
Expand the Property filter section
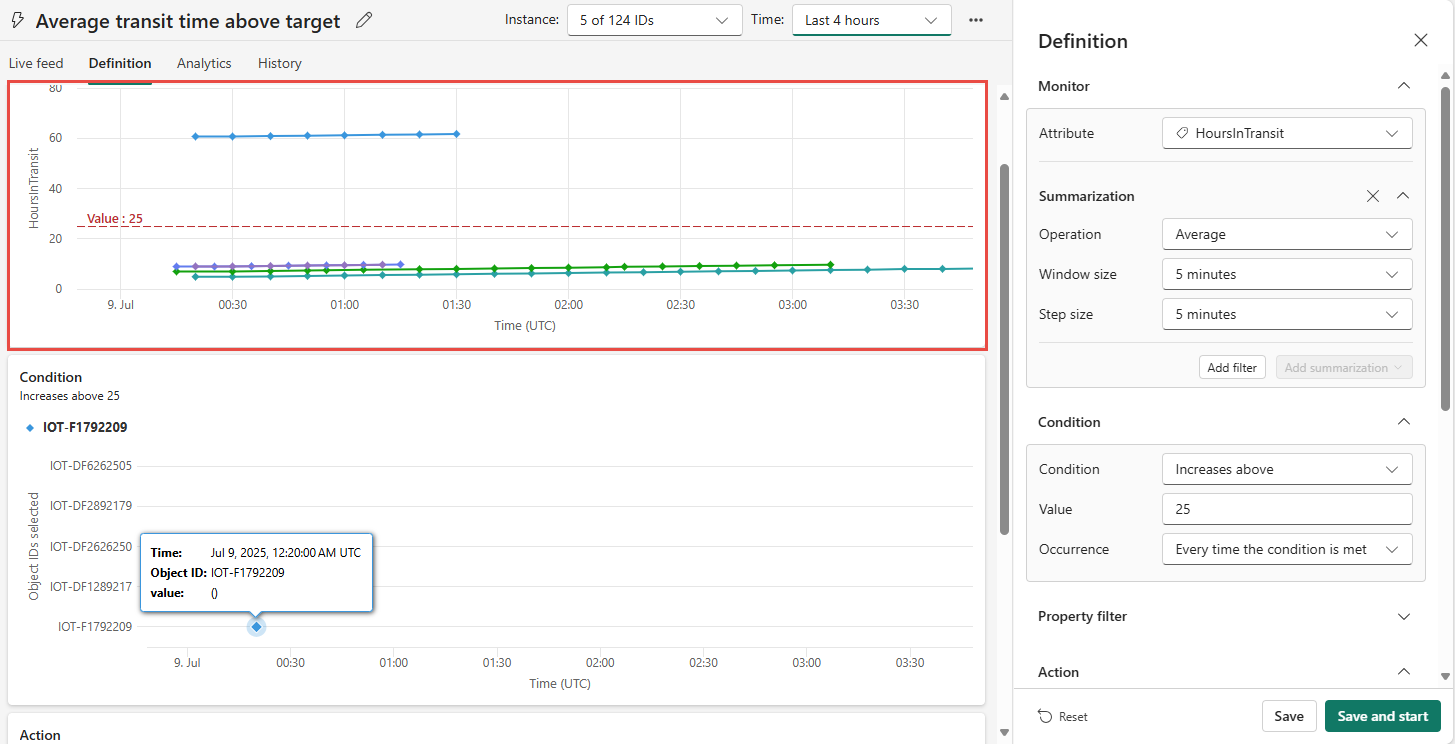[x=1403, y=616]
